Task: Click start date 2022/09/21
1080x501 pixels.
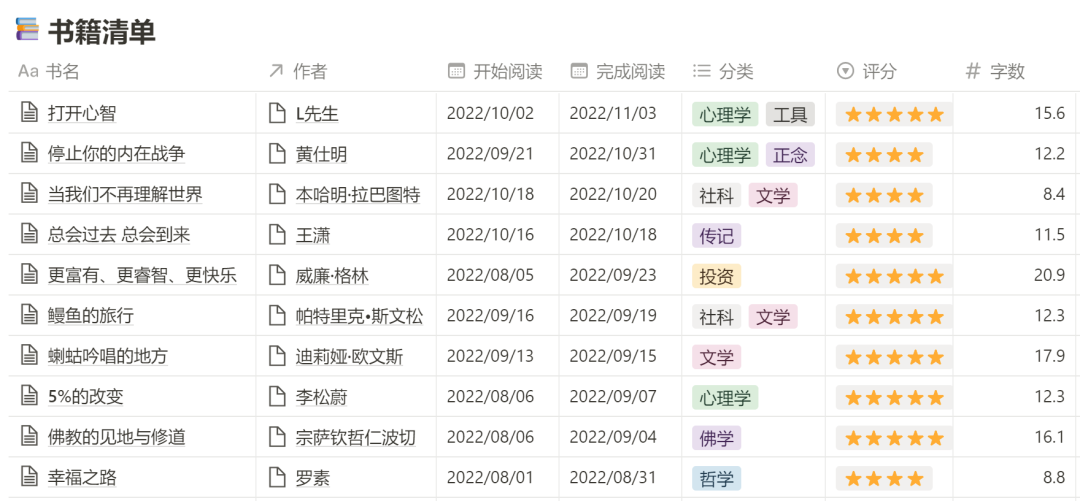Action: pyautogui.click(x=490, y=154)
